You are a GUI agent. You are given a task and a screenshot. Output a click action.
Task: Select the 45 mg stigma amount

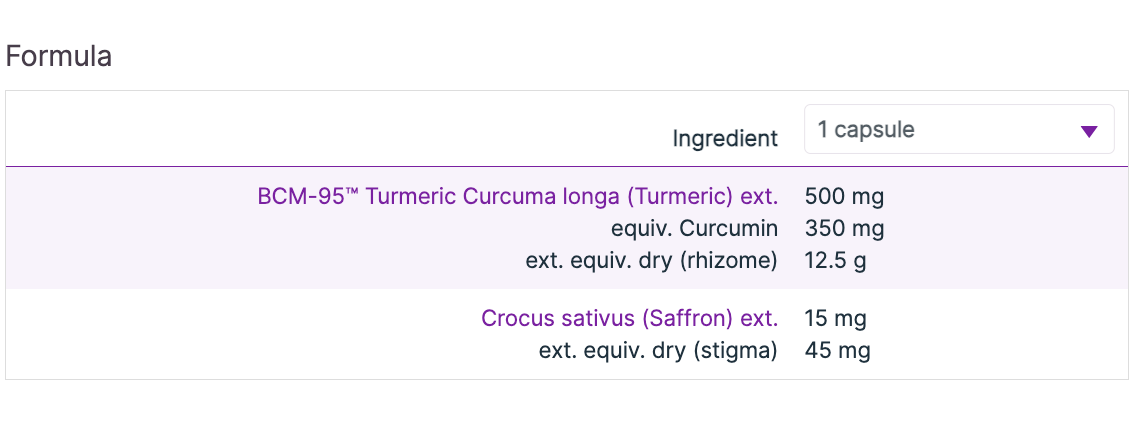(x=837, y=351)
